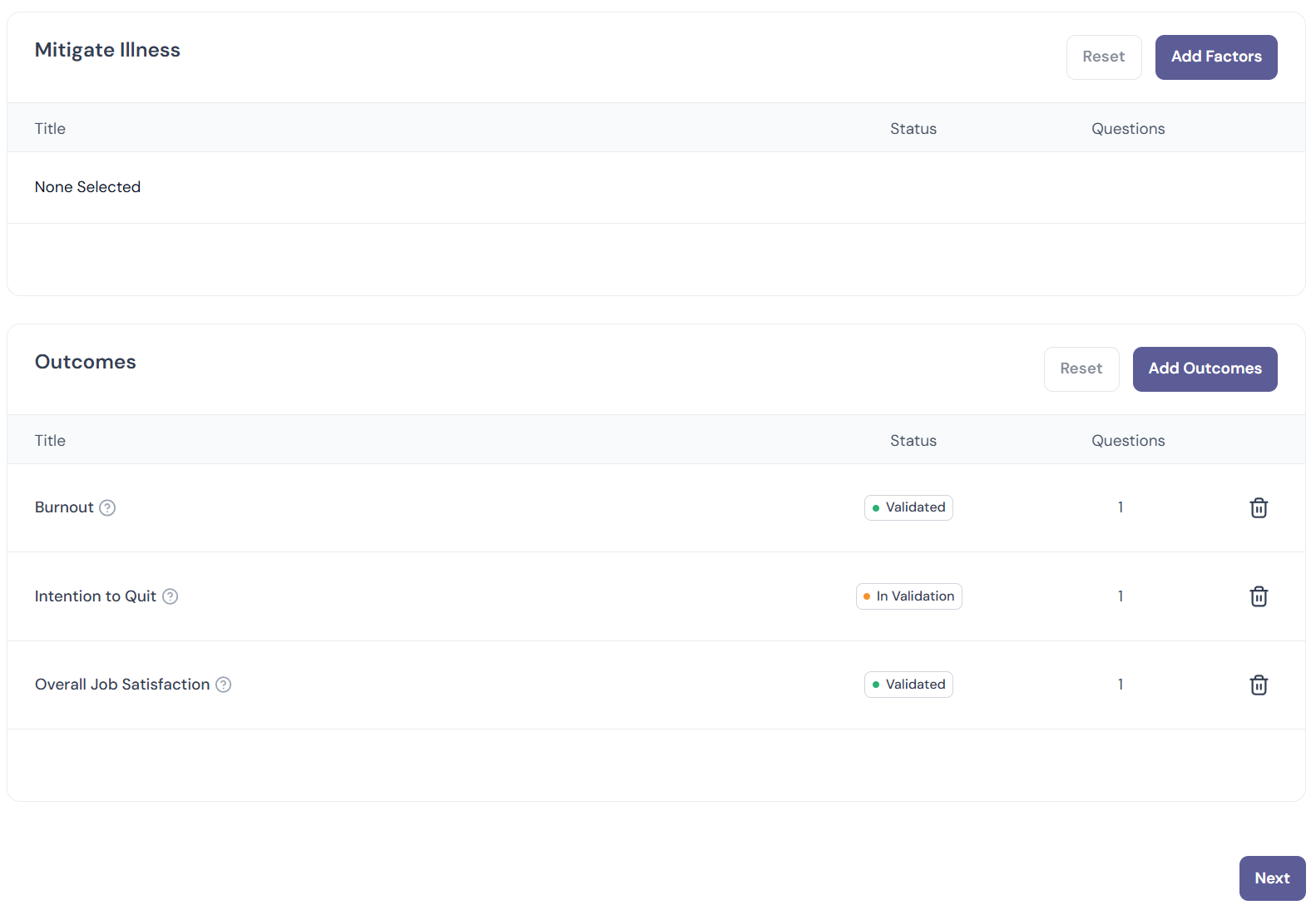The image size is (1316, 910).
Task: Click the Outcomes heading
Action: click(85, 362)
